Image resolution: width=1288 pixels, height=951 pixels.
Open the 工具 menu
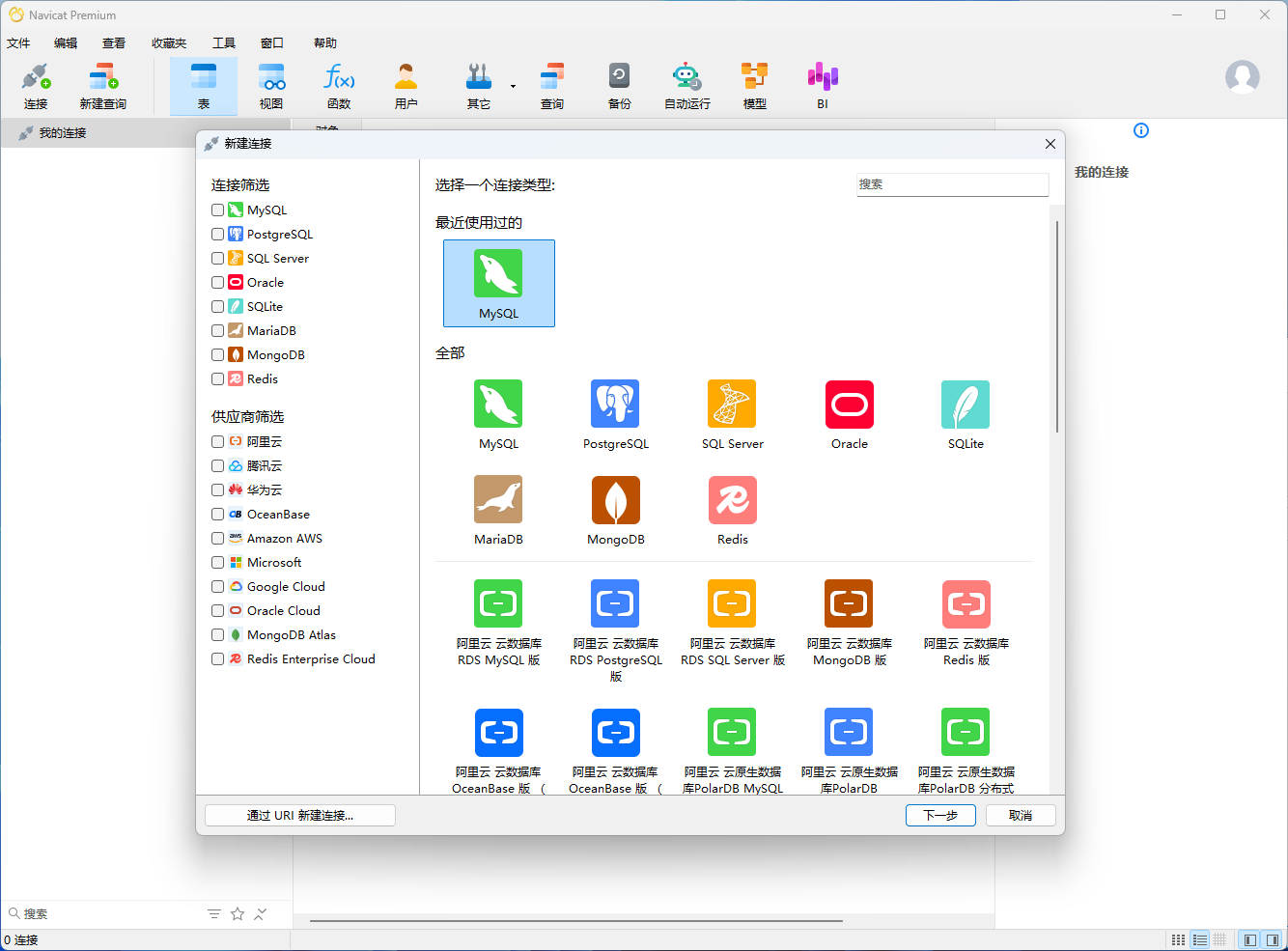(x=224, y=43)
